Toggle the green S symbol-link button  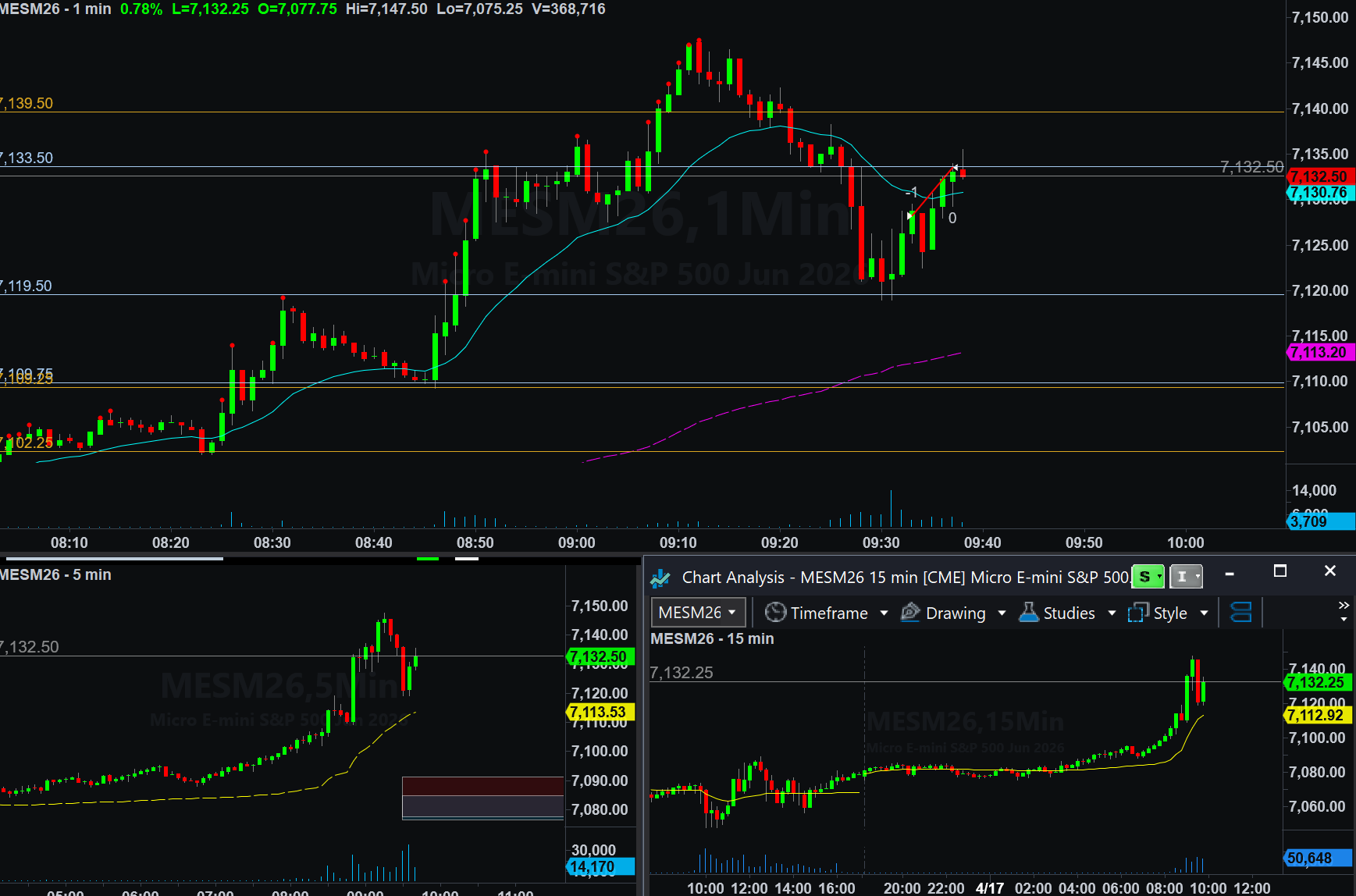[x=1147, y=577]
